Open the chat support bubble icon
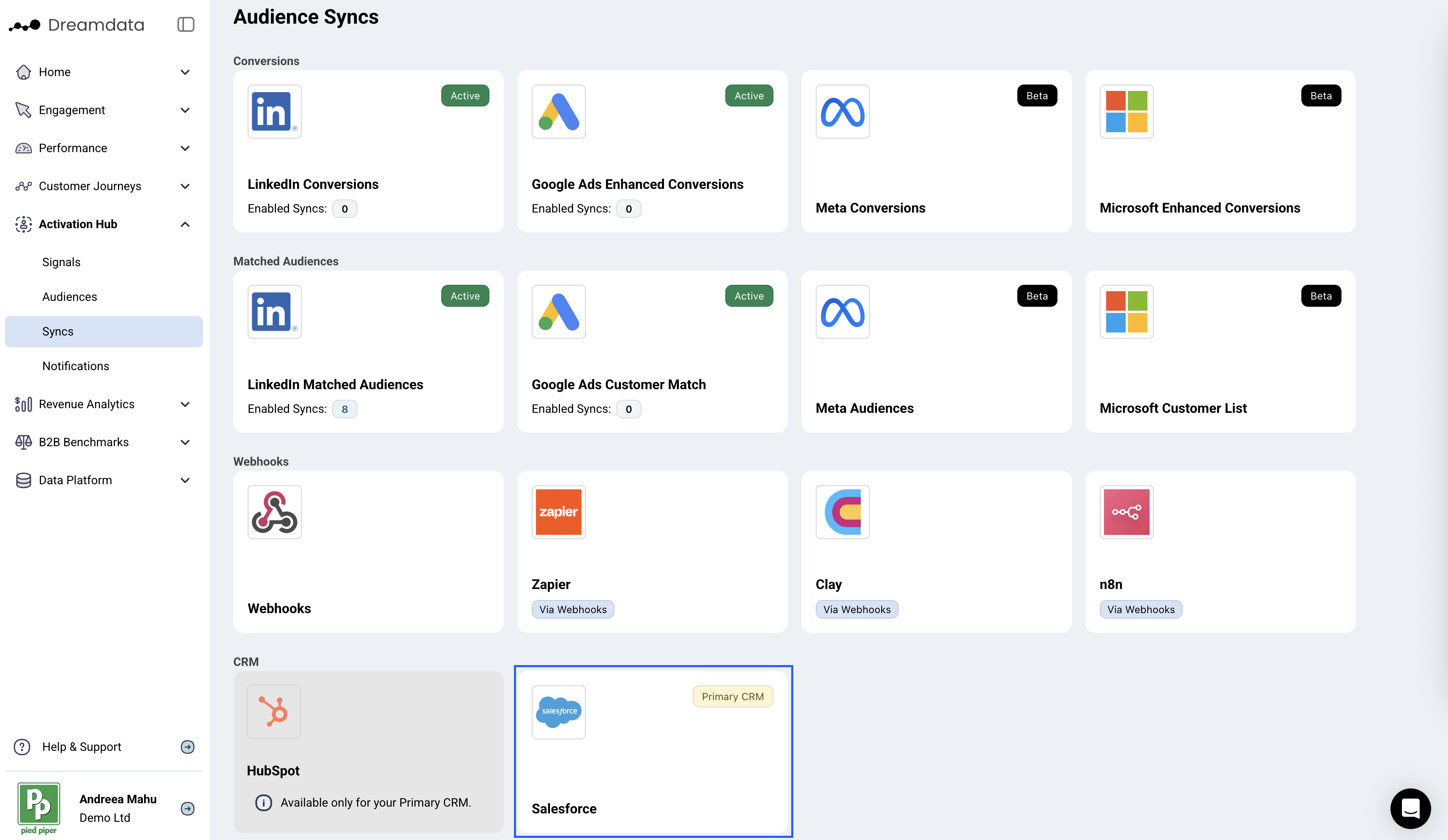The image size is (1448, 840). coord(1410,808)
